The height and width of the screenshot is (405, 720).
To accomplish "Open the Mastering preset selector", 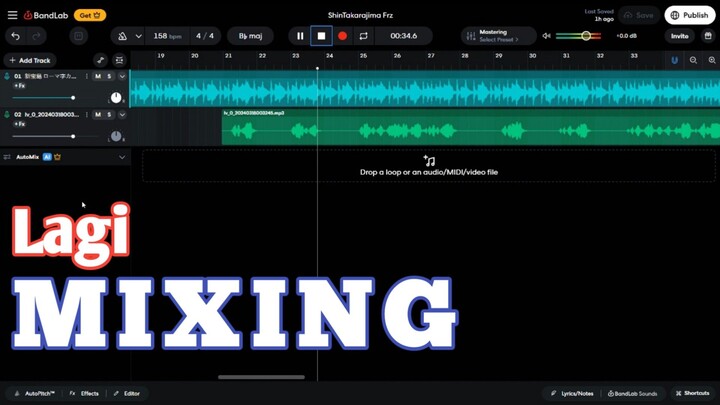I will (497, 36).
